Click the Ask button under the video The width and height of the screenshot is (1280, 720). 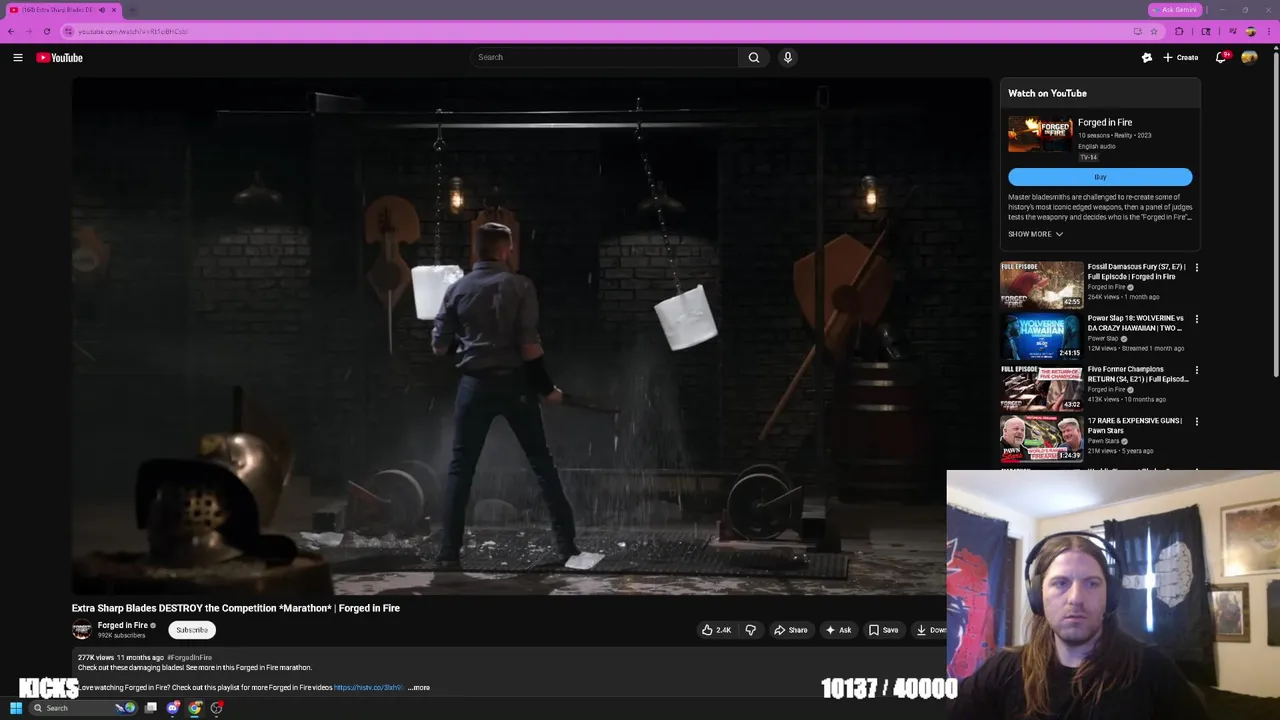pos(839,630)
